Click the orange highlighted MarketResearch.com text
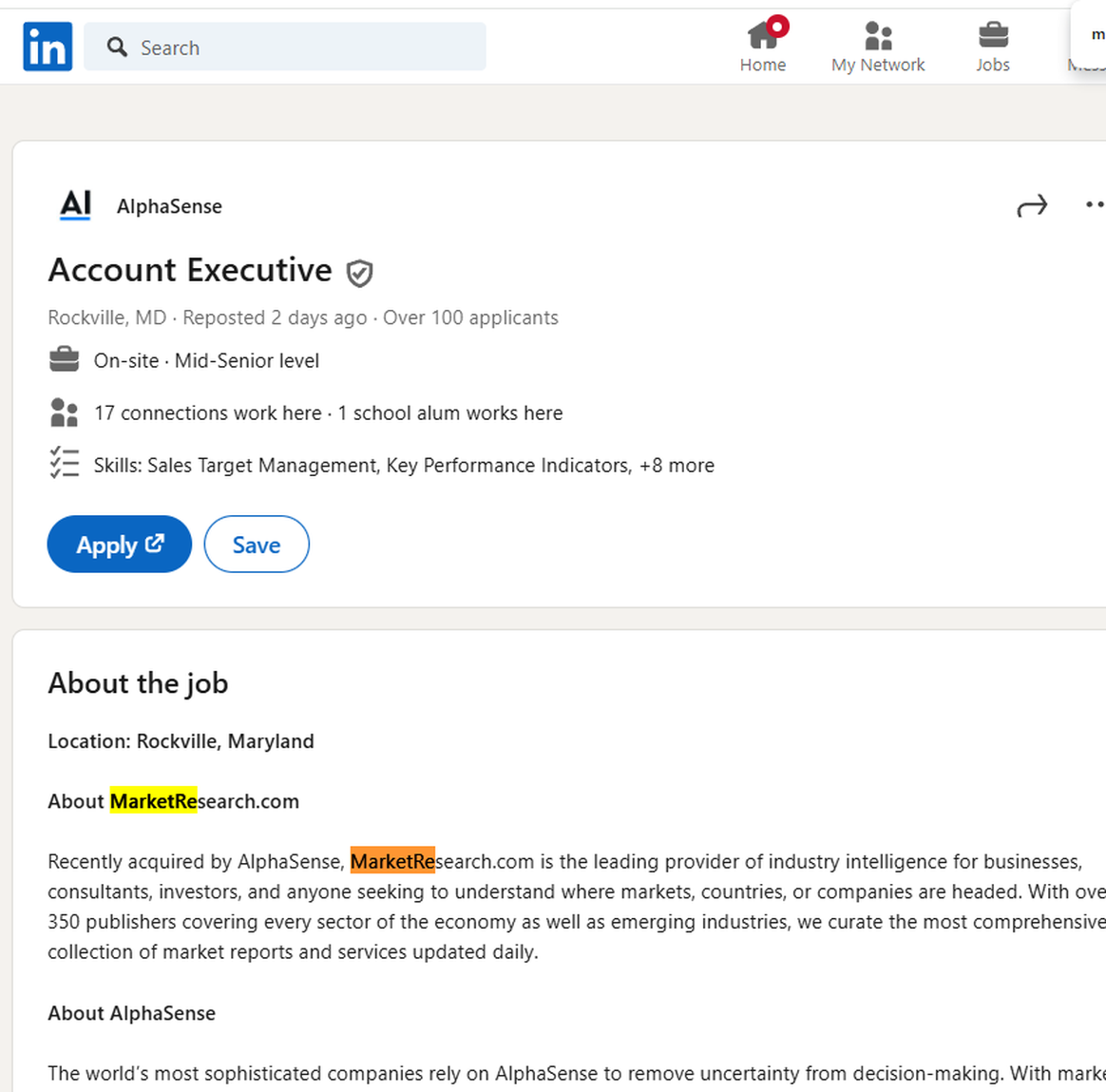Viewport: 1106px width, 1092px height. 392,861
